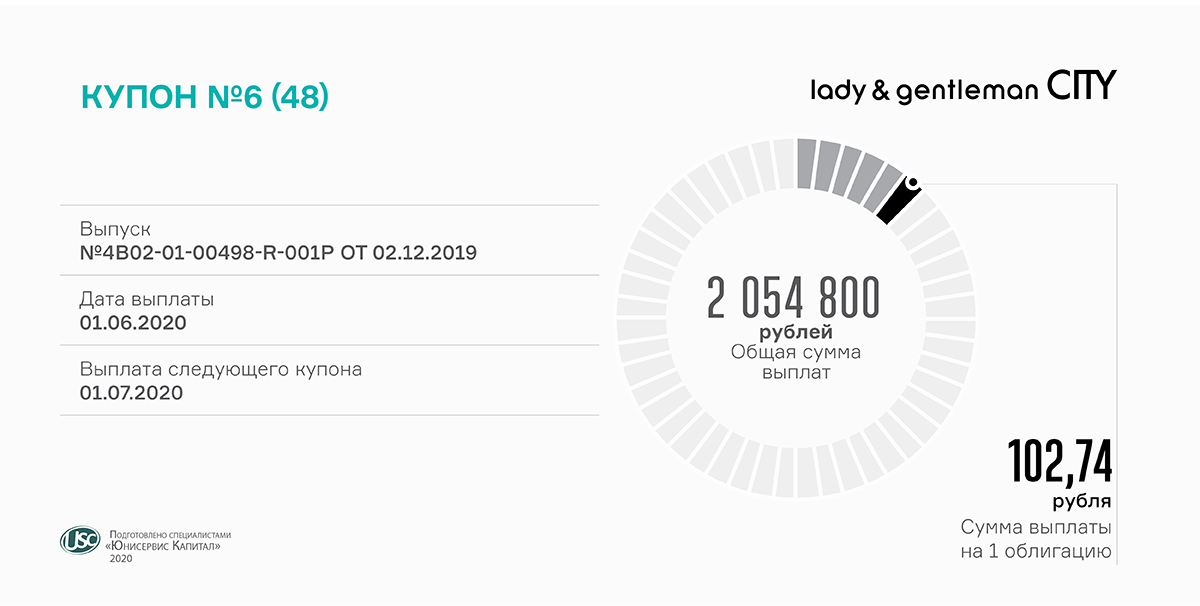Click the Сумма выплаты на 1 облигацию caption

[1036, 539]
